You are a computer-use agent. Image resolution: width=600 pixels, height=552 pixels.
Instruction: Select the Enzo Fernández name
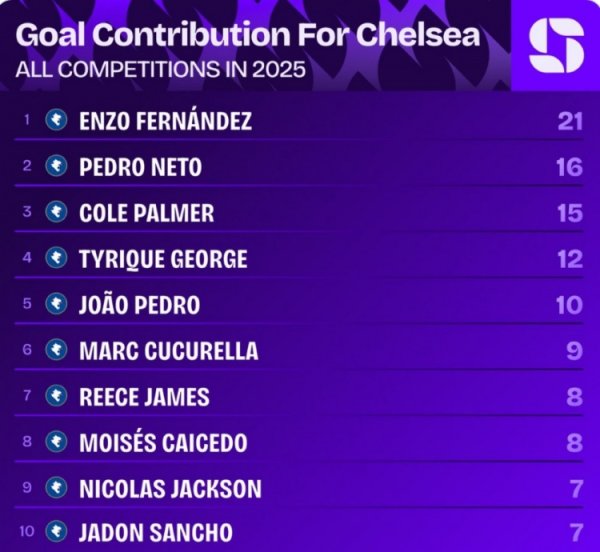coord(165,122)
